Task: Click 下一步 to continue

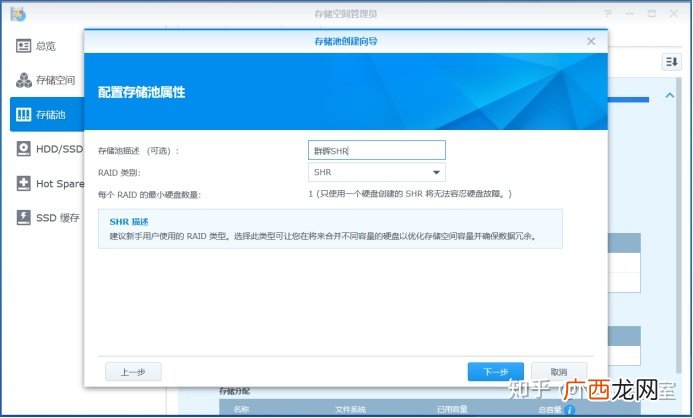Action: 495,372
